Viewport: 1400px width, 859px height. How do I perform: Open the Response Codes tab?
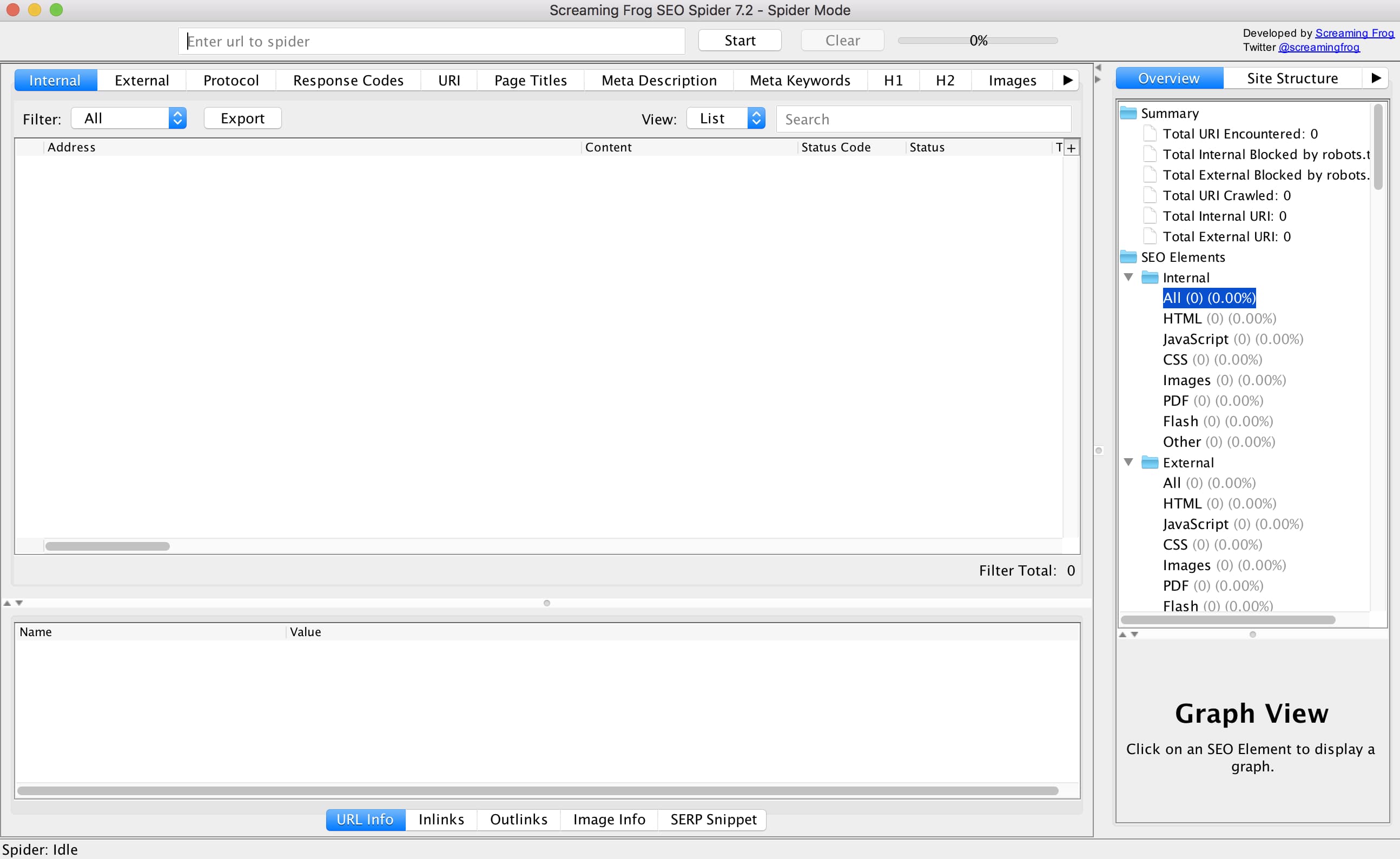348,80
